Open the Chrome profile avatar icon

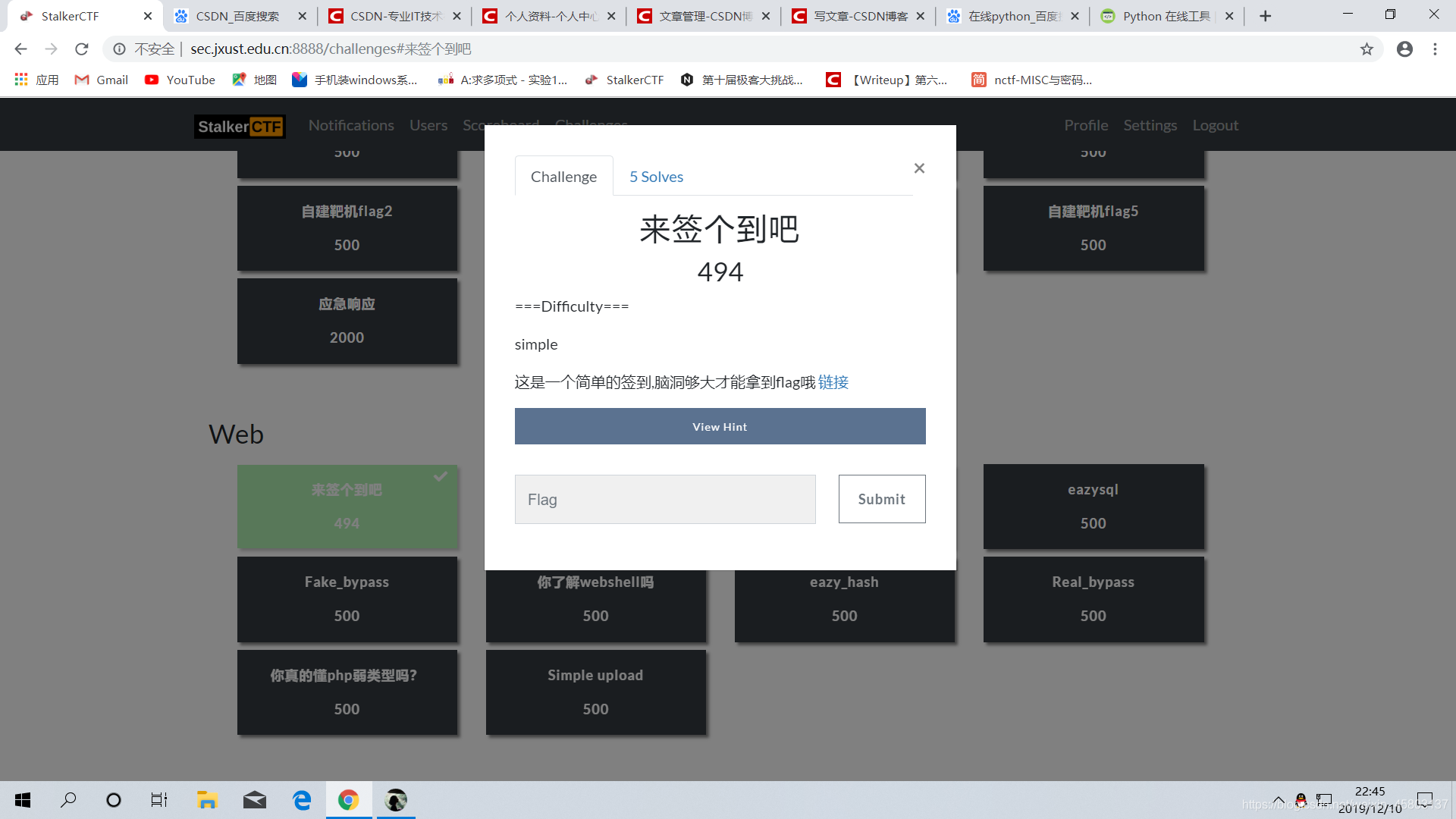coord(1404,49)
